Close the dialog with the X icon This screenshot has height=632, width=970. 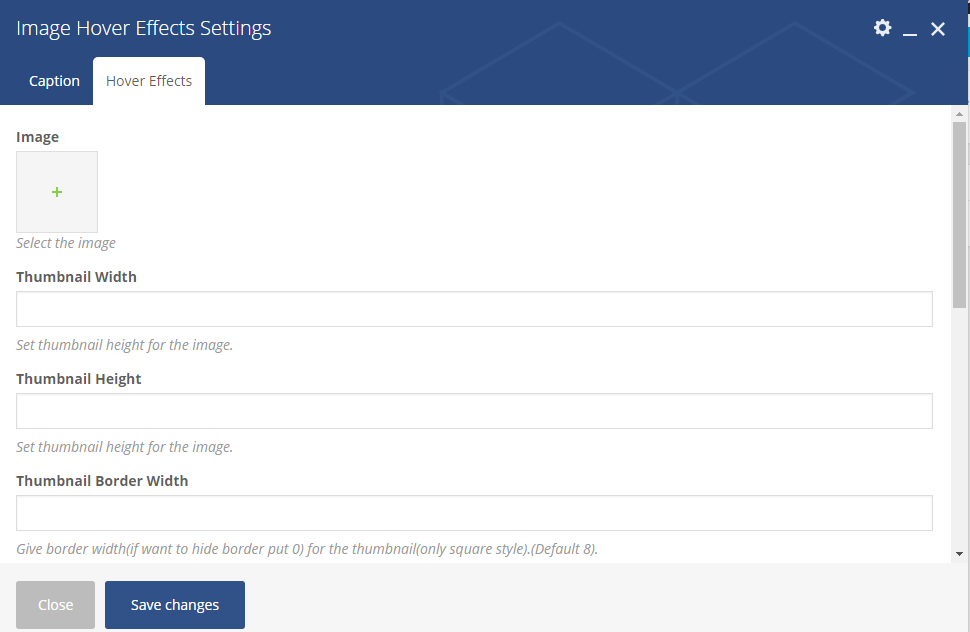(x=938, y=29)
